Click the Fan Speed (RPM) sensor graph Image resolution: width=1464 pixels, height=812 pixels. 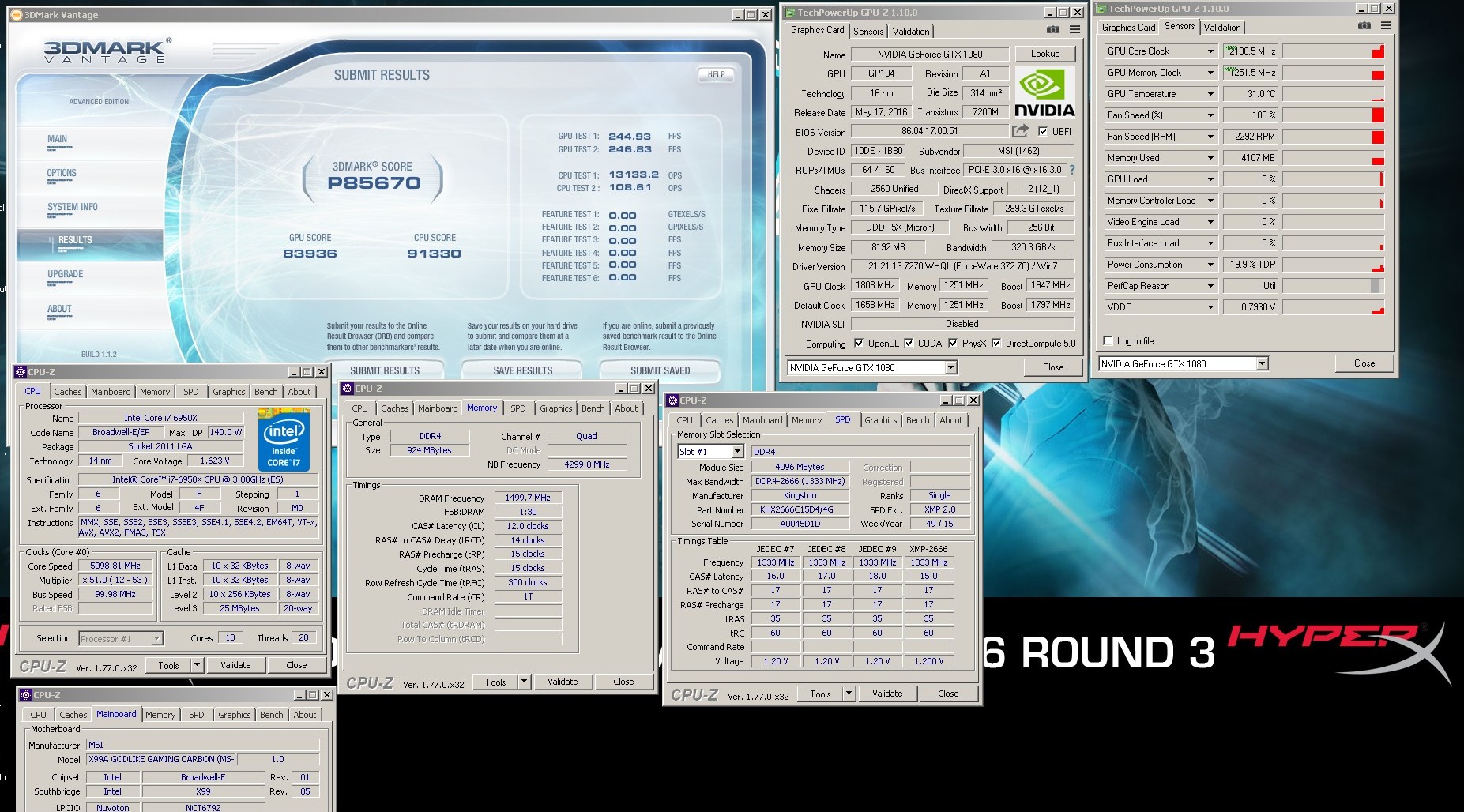coord(1334,137)
